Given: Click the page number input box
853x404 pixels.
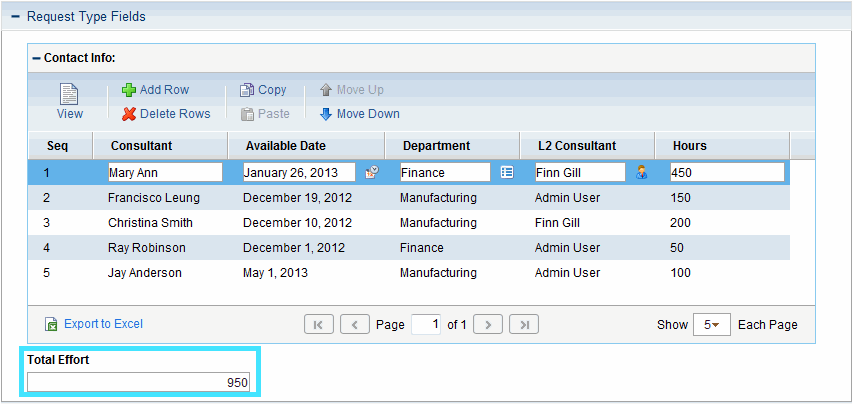Looking at the screenshot, I should [425, 325].
